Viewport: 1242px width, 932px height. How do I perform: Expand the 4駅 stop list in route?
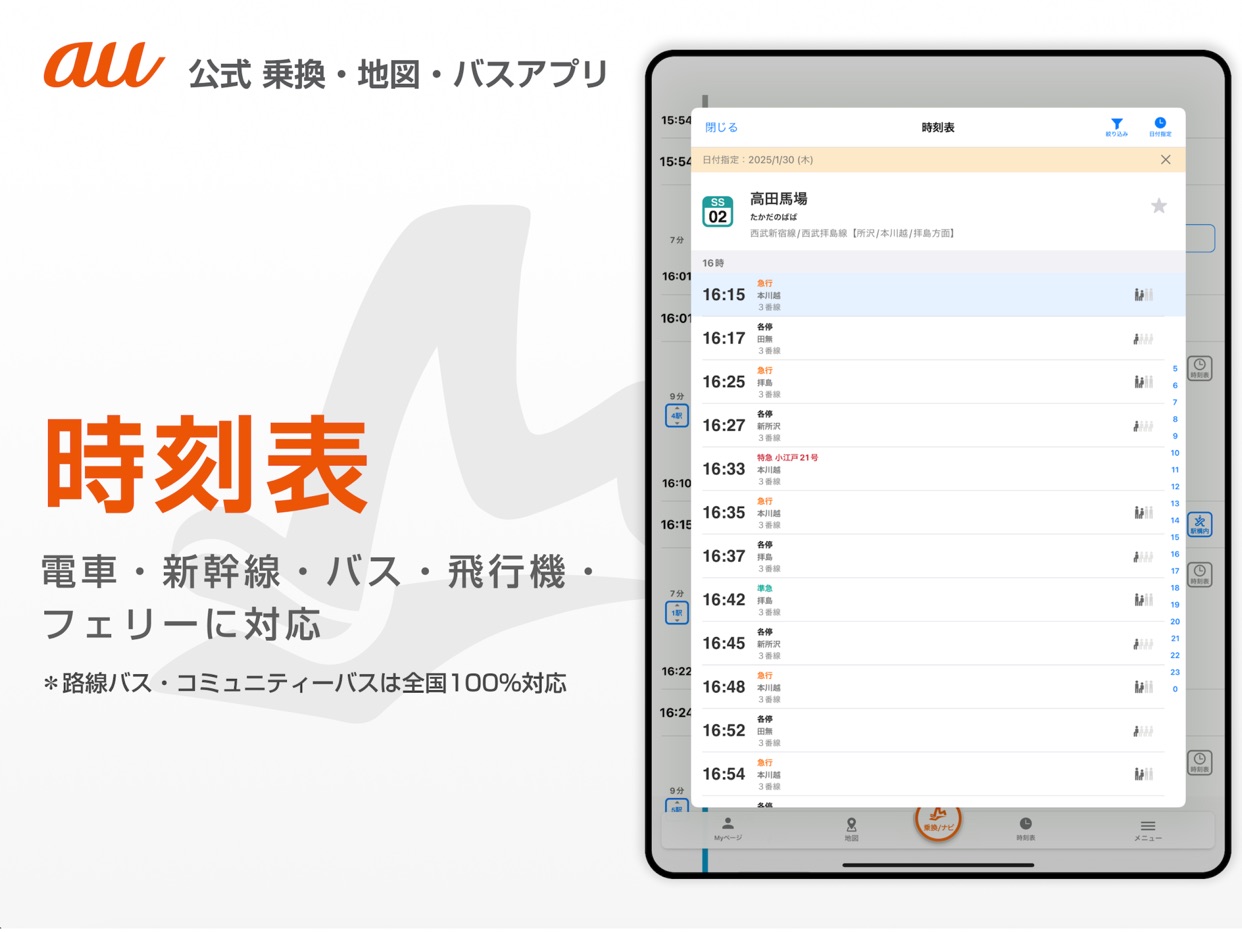pos(676,415)
